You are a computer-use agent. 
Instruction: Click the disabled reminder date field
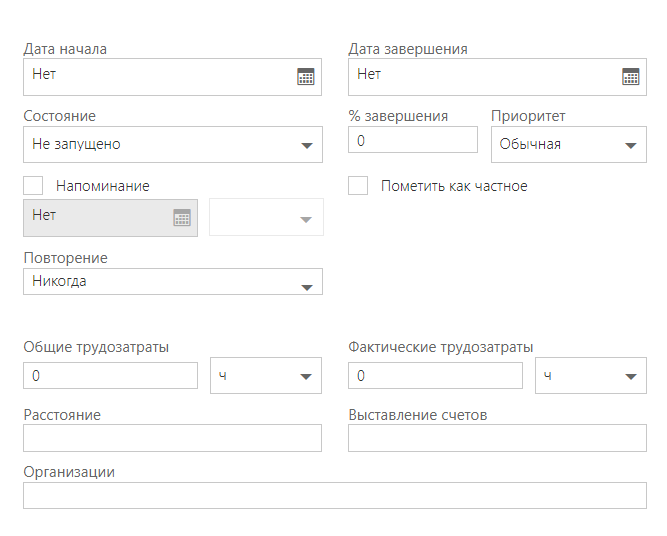point(111,218)
